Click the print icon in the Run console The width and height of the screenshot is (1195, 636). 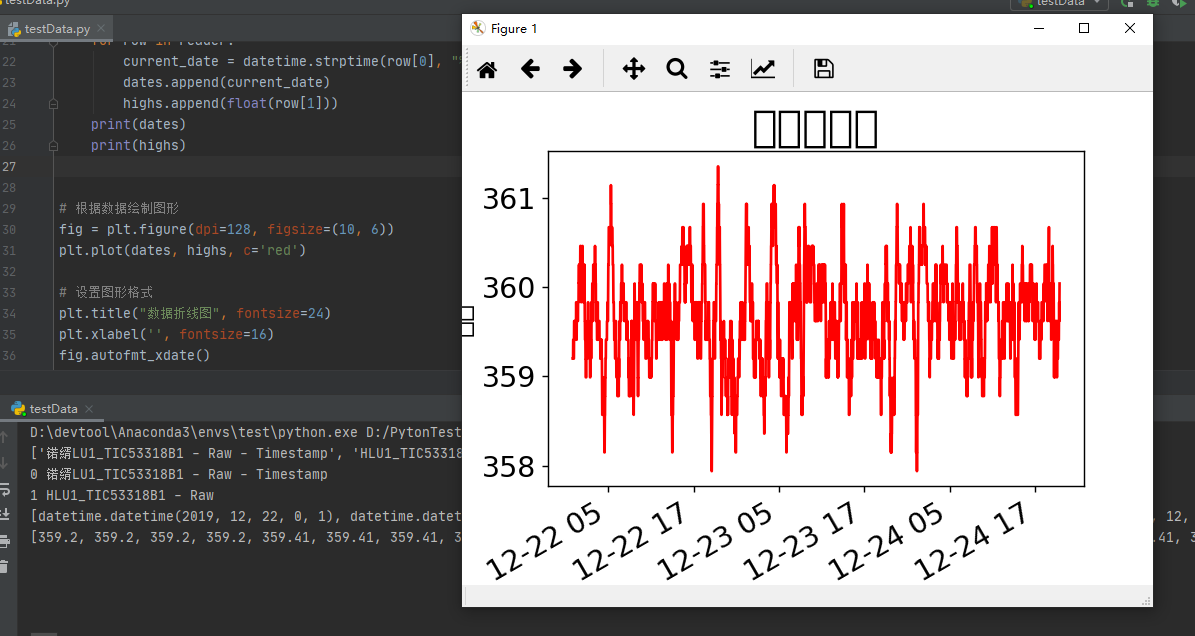tap(5, 542)
